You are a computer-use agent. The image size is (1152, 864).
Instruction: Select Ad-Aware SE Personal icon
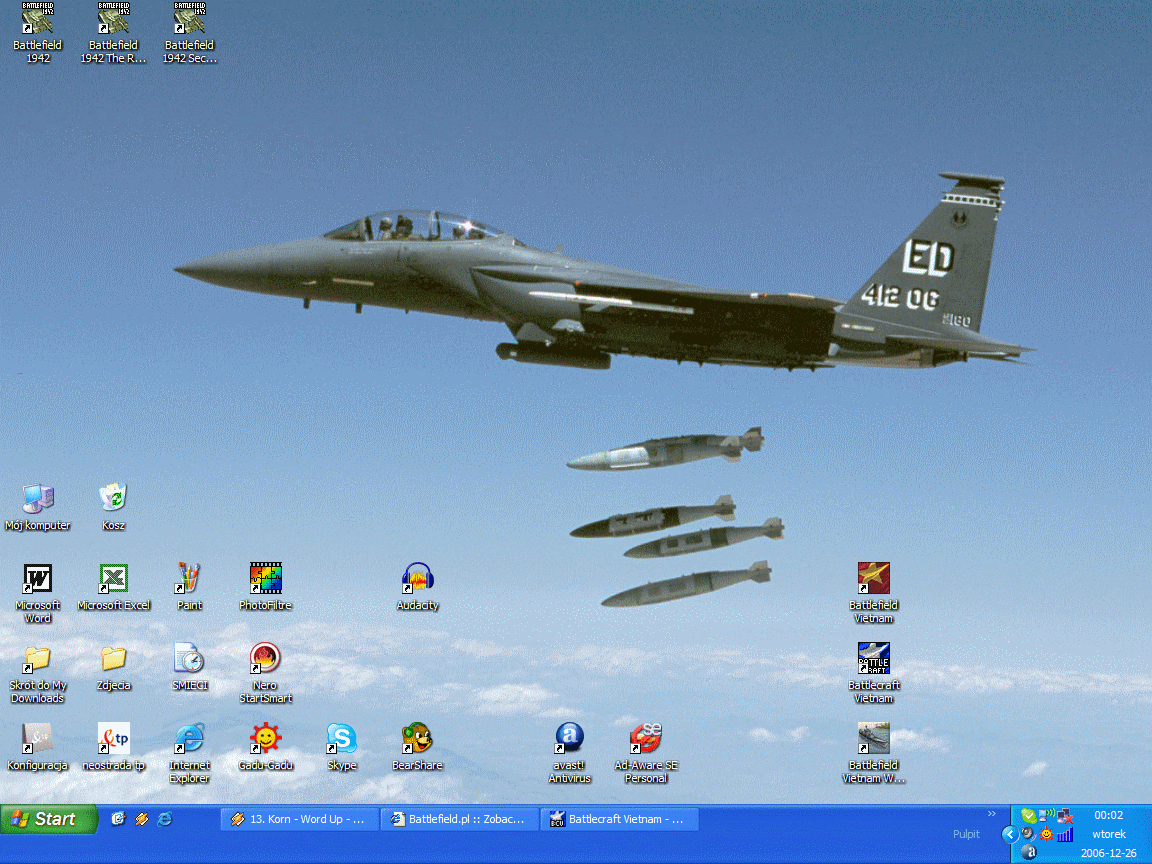click(x=645, y=738)
